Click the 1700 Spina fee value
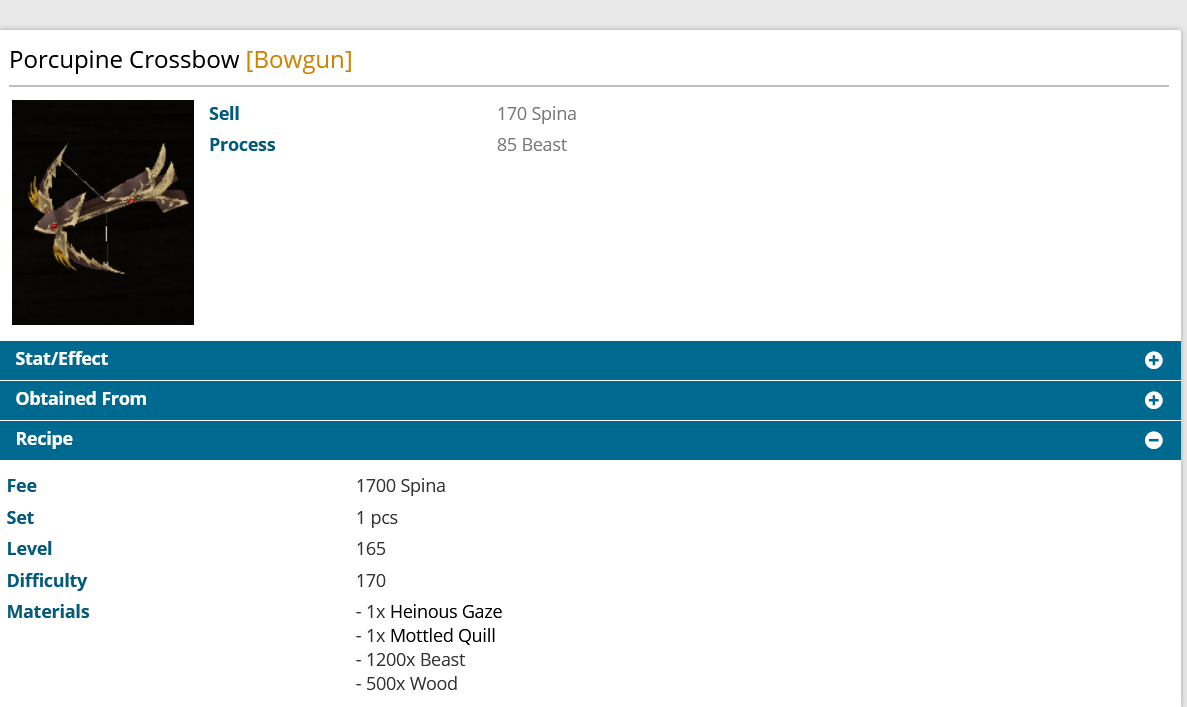This screenshot has width=1187, height=707. point(400,486)
